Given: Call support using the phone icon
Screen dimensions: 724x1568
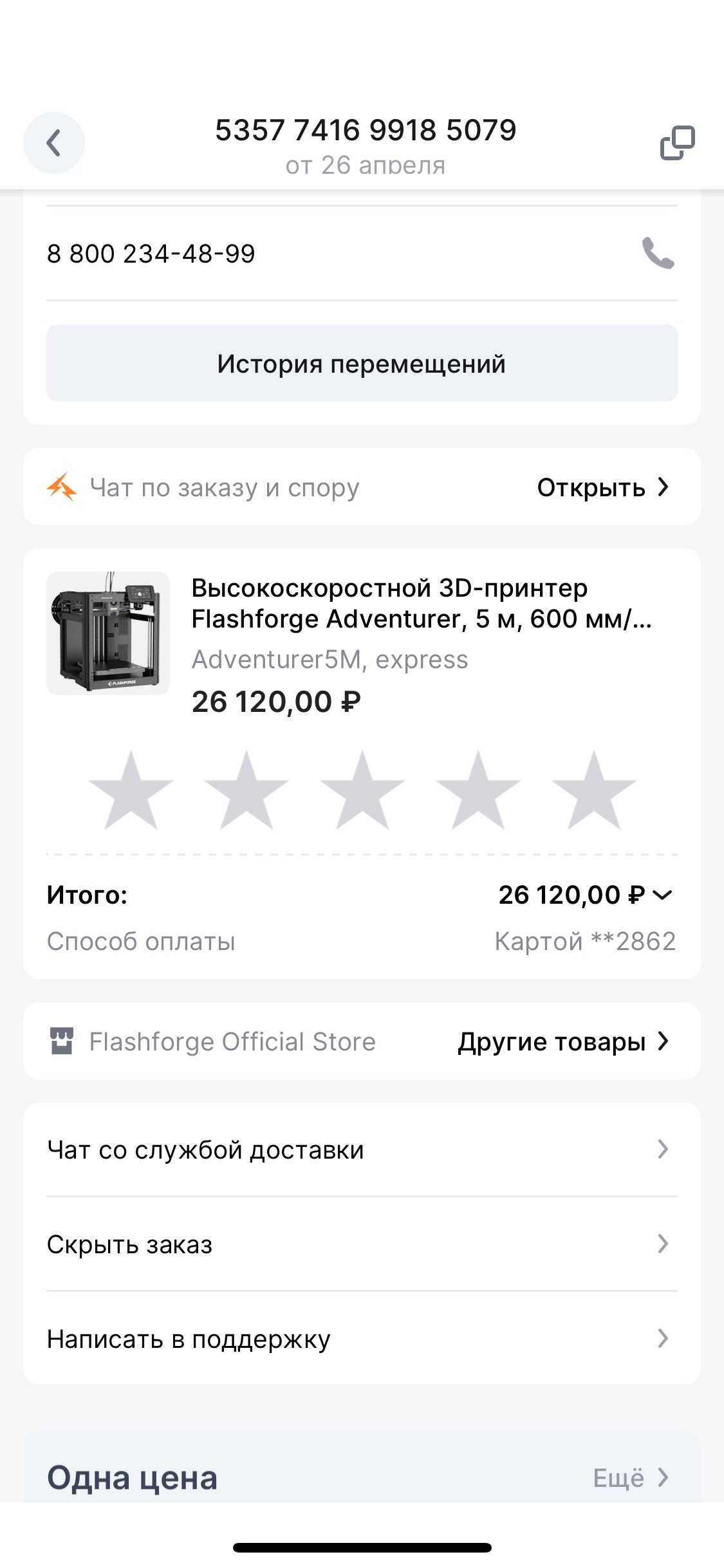Looking at the screenshot, I should click(x=658, y=253).
